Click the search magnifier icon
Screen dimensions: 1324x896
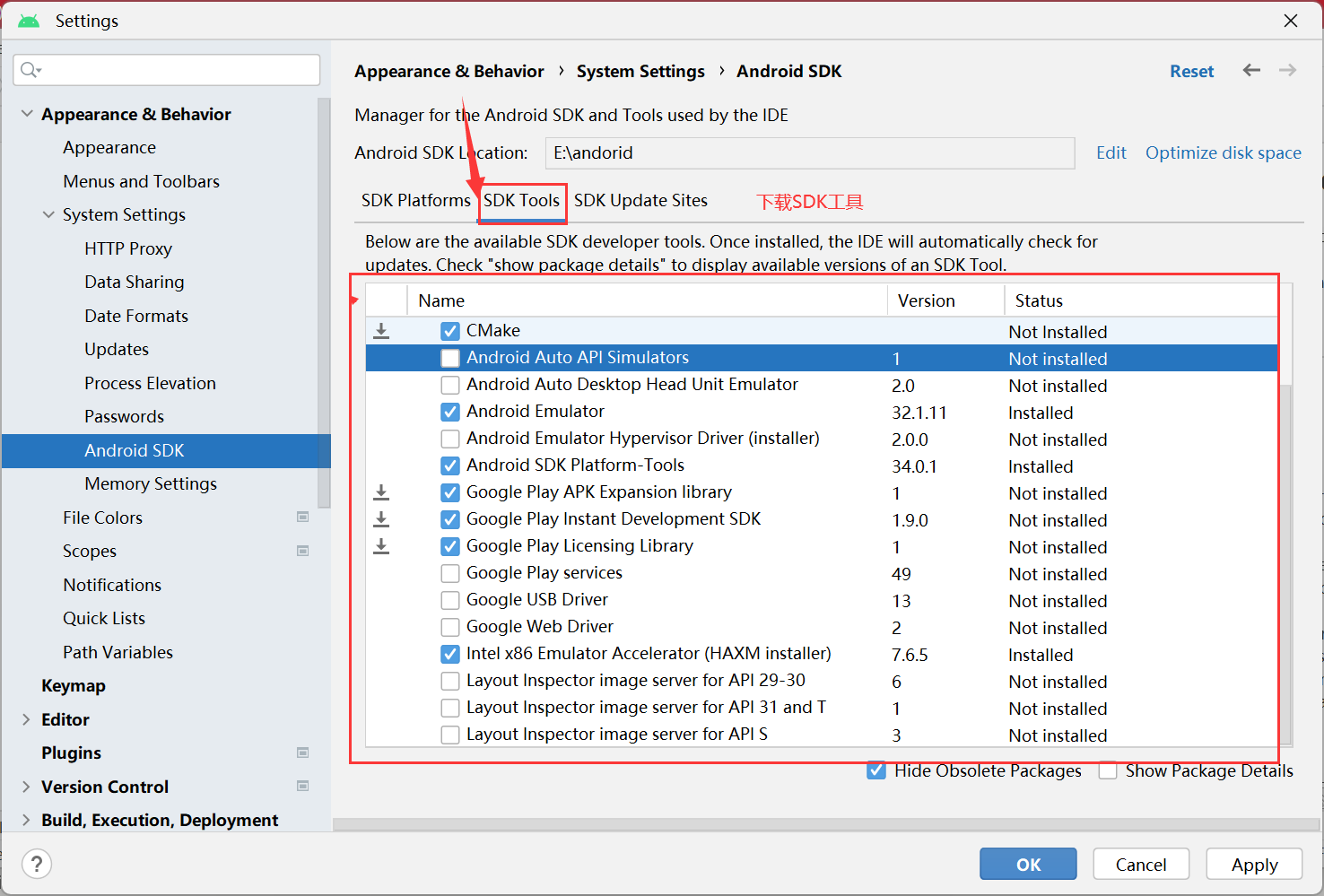[30, 70]
